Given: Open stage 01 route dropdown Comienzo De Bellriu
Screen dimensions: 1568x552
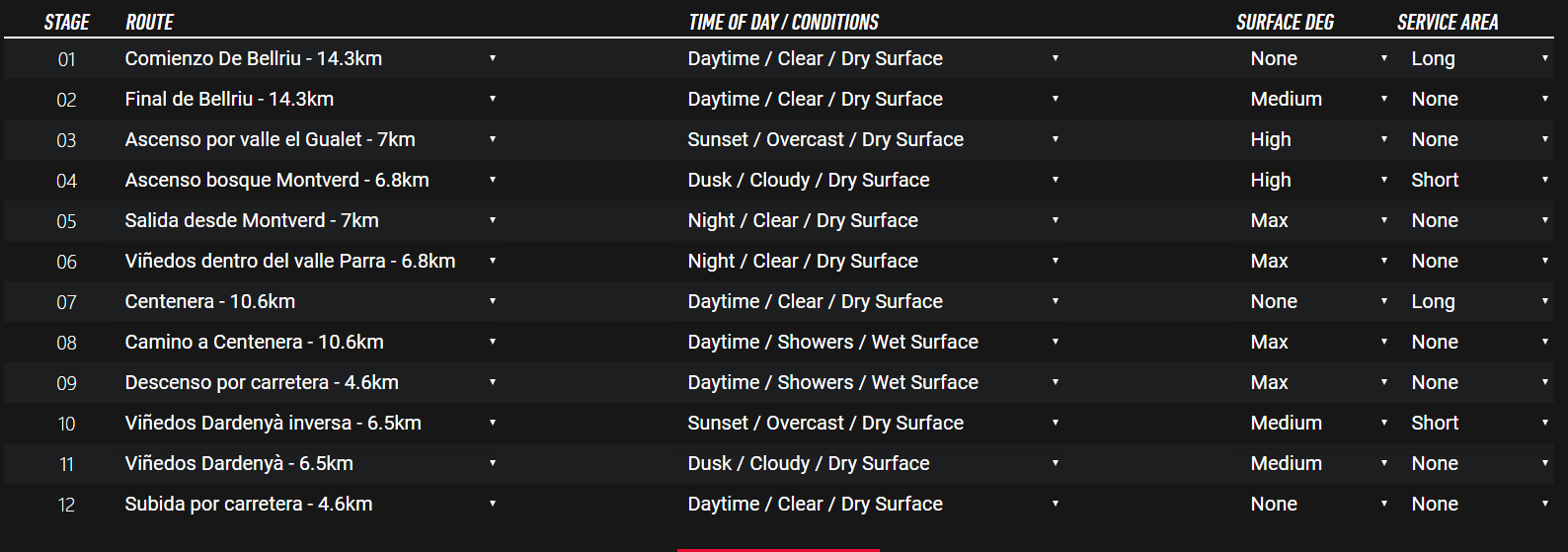Looking at the screenshot, I should point(311,58).
